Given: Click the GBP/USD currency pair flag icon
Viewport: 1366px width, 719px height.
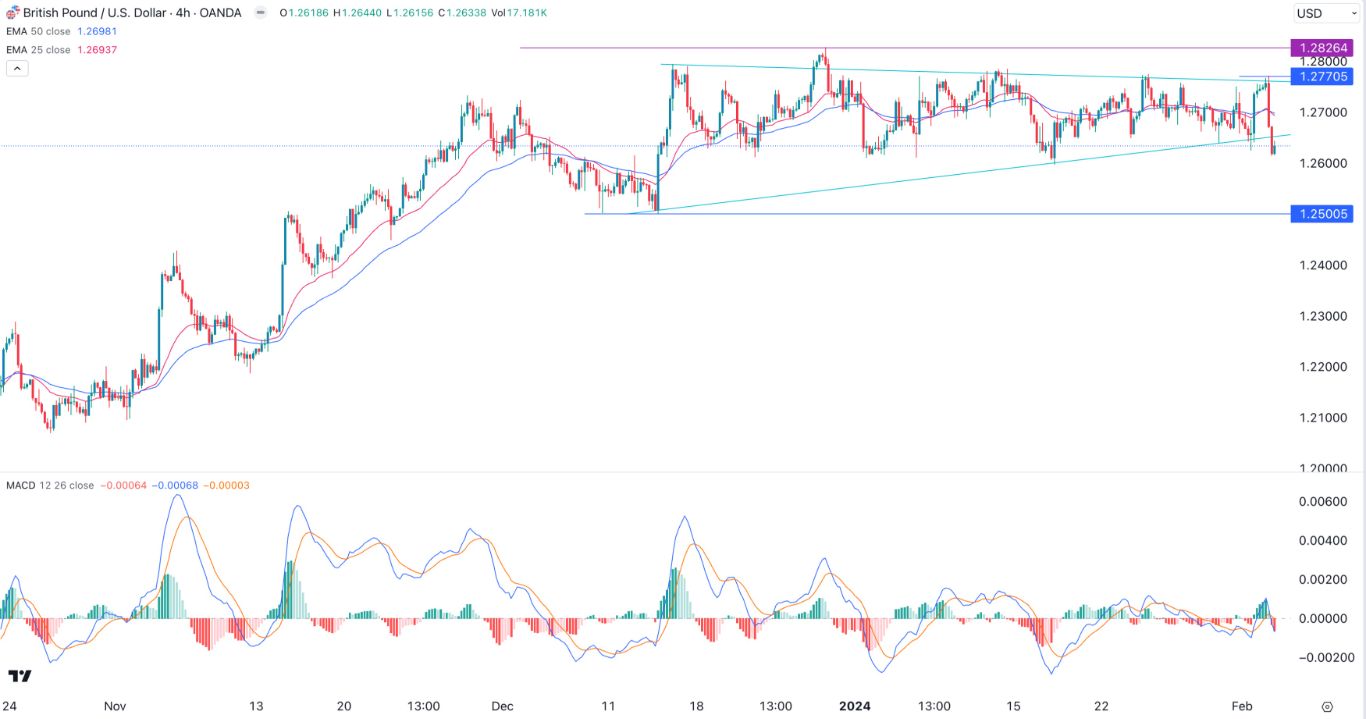Looking at the screenshot, I should coord(13,12).
